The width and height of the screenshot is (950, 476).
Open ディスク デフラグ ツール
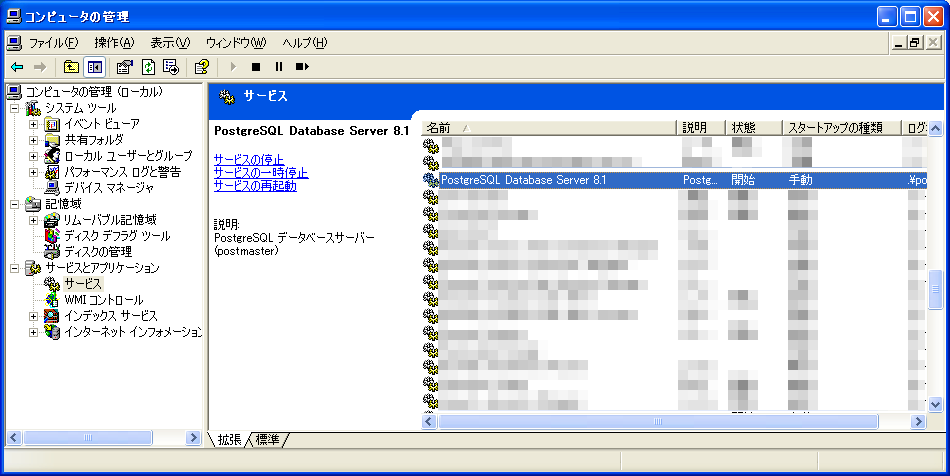(x=118, y=236)
